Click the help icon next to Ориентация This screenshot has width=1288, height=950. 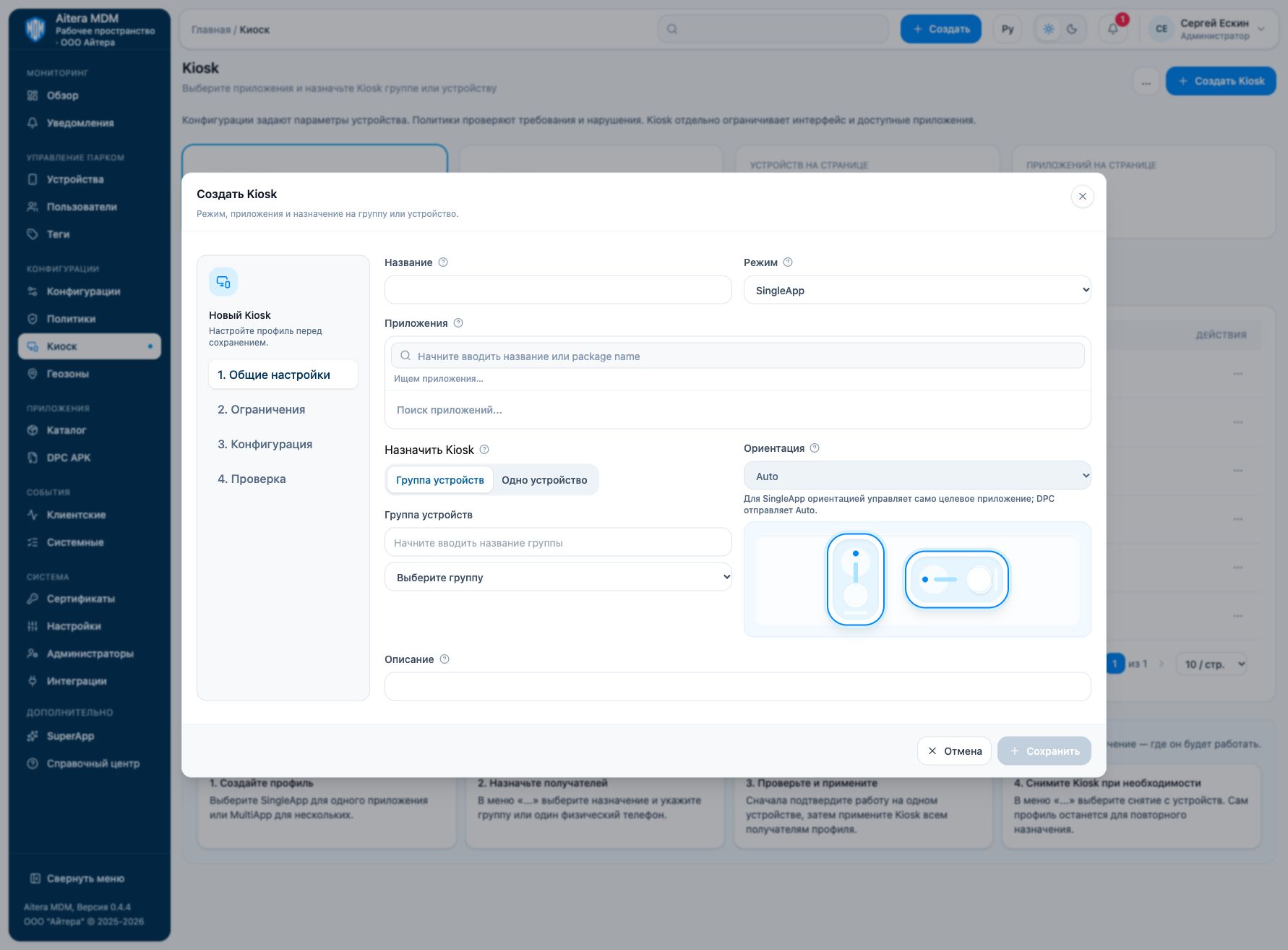coord(815,448)
